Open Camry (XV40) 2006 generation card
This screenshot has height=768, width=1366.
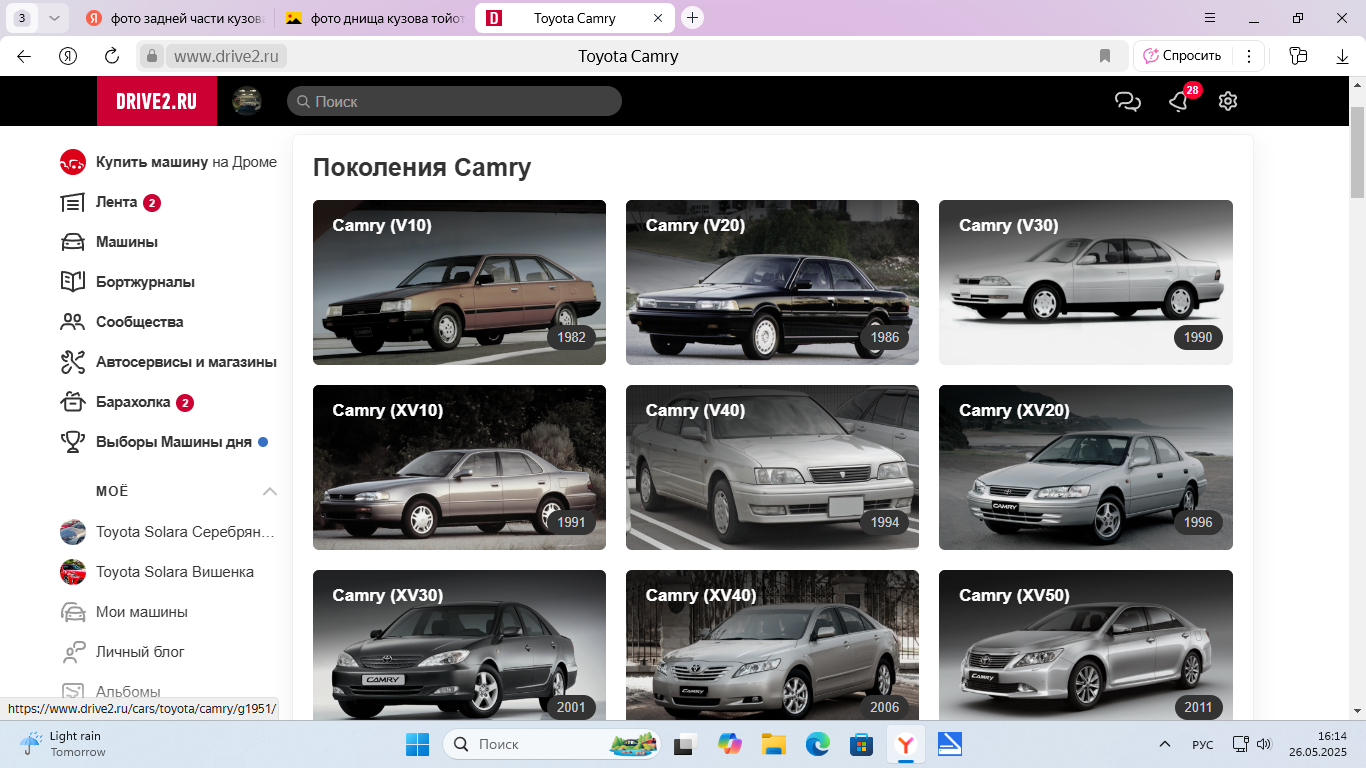point(772,645)
